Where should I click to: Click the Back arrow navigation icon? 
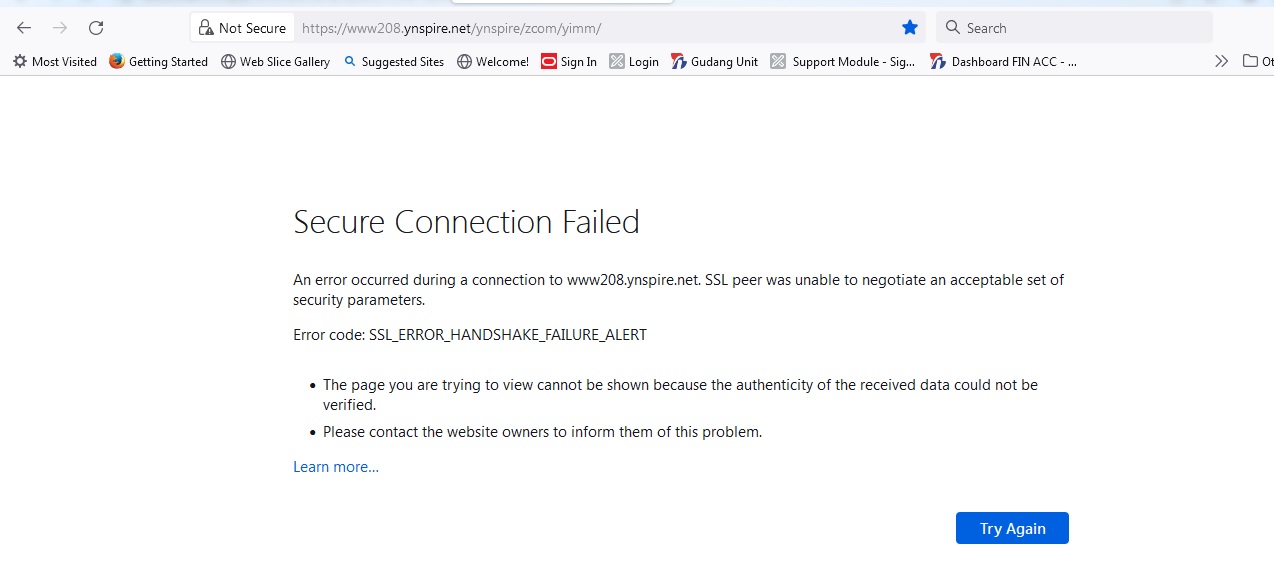(x=24, y=28)
